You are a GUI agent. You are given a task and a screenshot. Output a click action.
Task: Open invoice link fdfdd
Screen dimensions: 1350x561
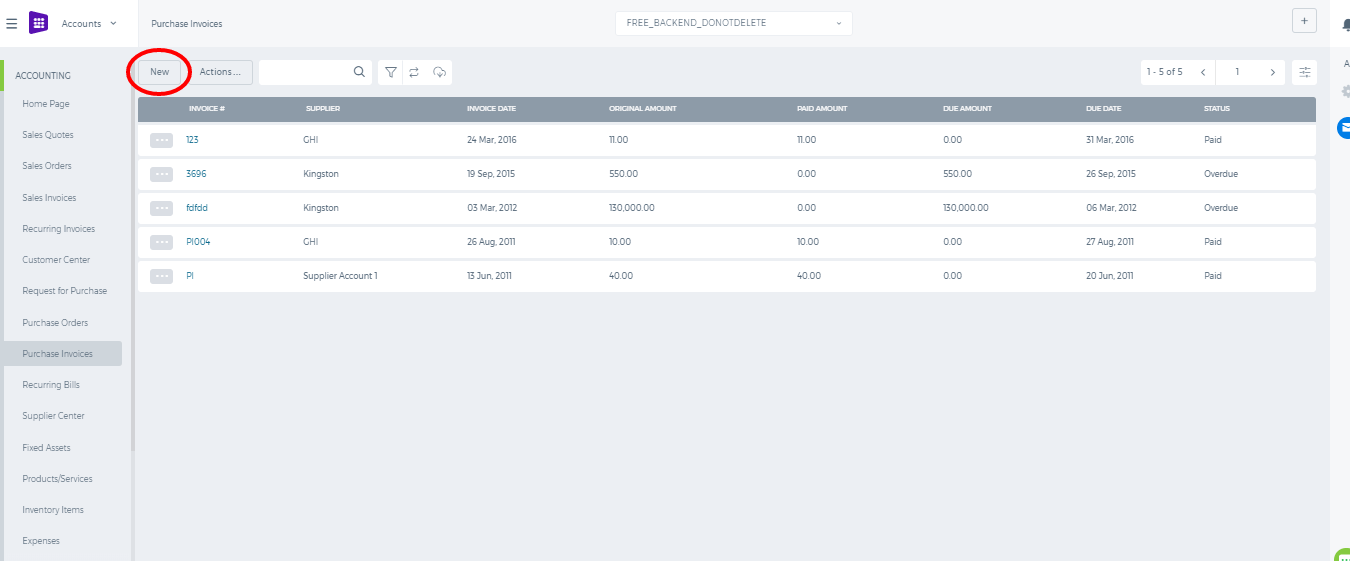pos(197,208)
